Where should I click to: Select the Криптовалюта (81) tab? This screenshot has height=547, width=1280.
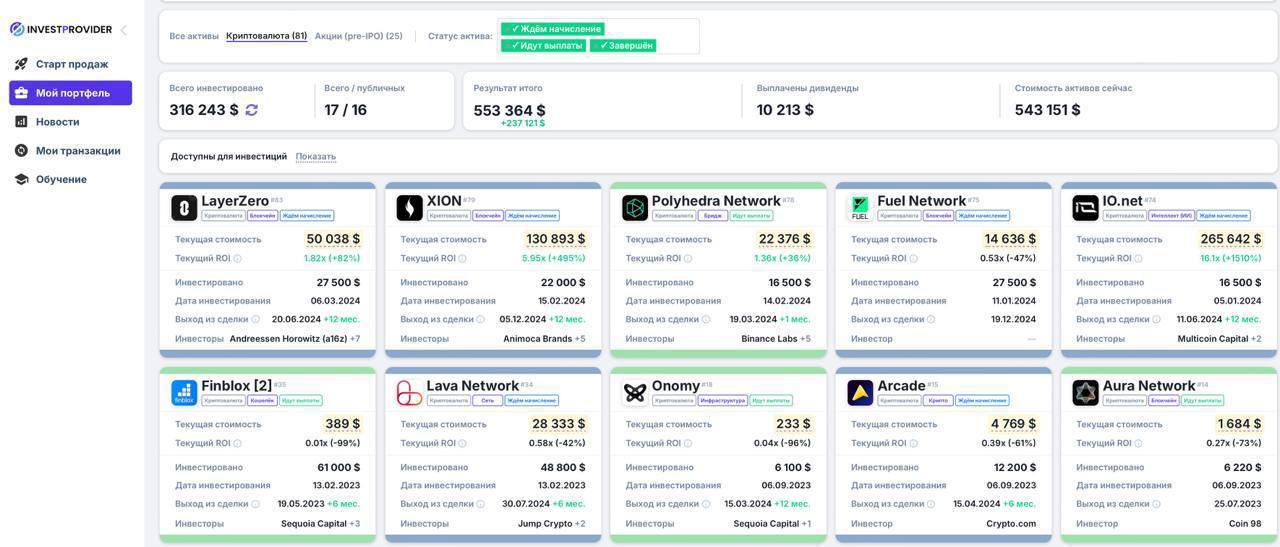(x=266, y=36)
